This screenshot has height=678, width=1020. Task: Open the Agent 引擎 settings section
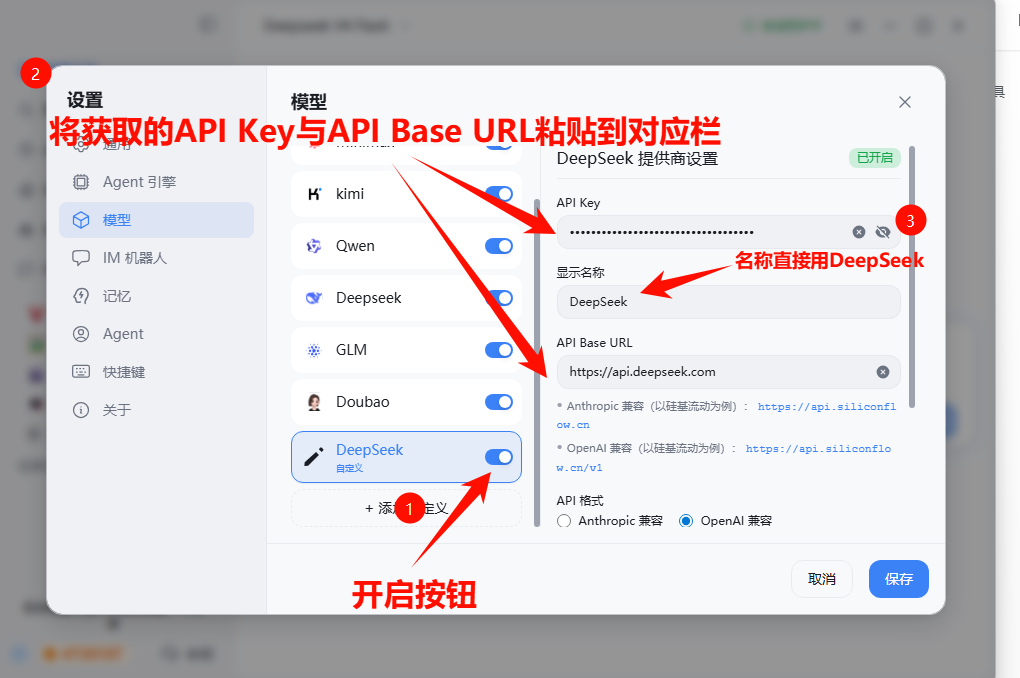pyautogui.click(x=156, y=182)
